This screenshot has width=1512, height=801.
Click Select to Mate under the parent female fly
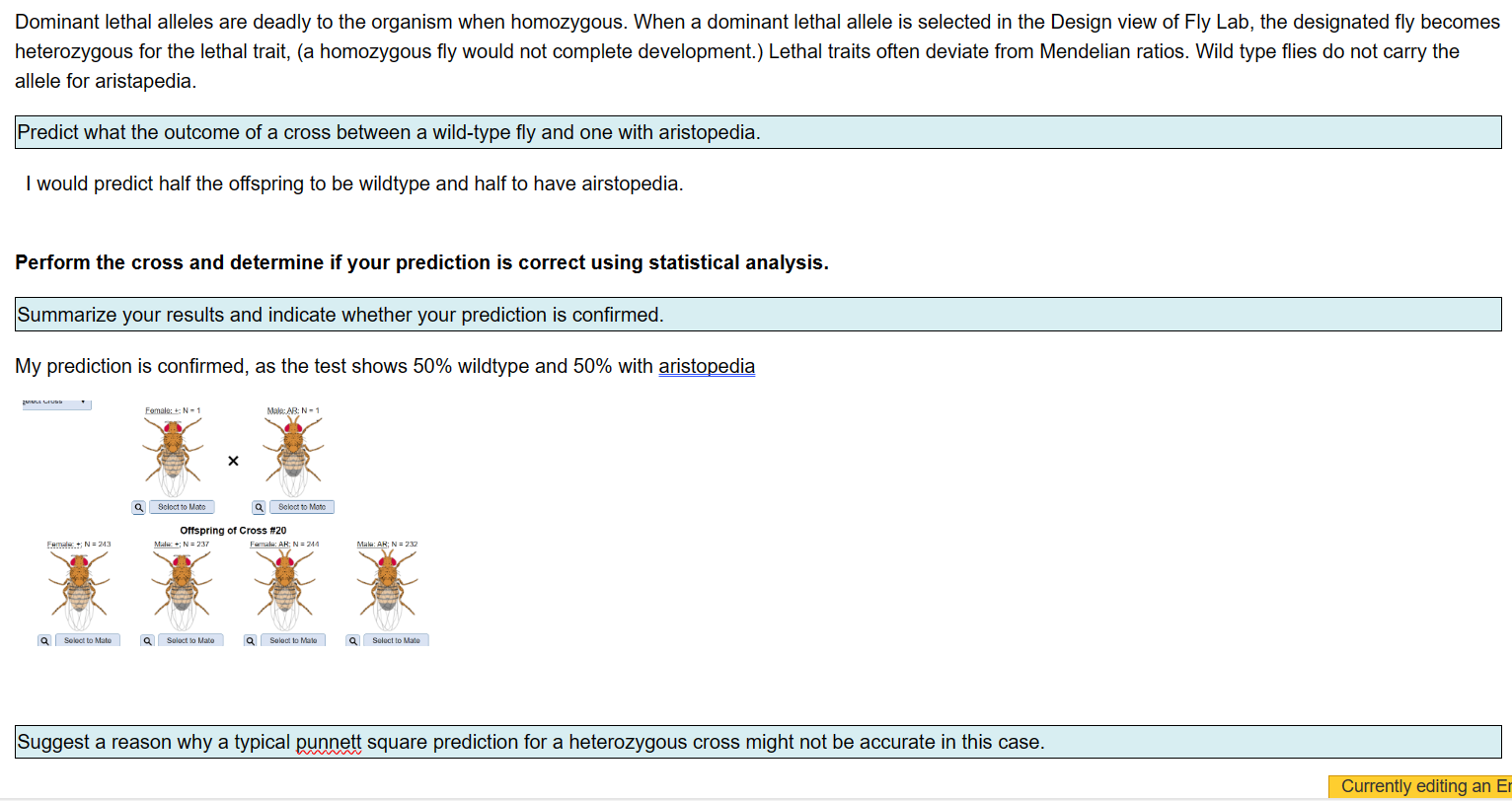point(182,506)
